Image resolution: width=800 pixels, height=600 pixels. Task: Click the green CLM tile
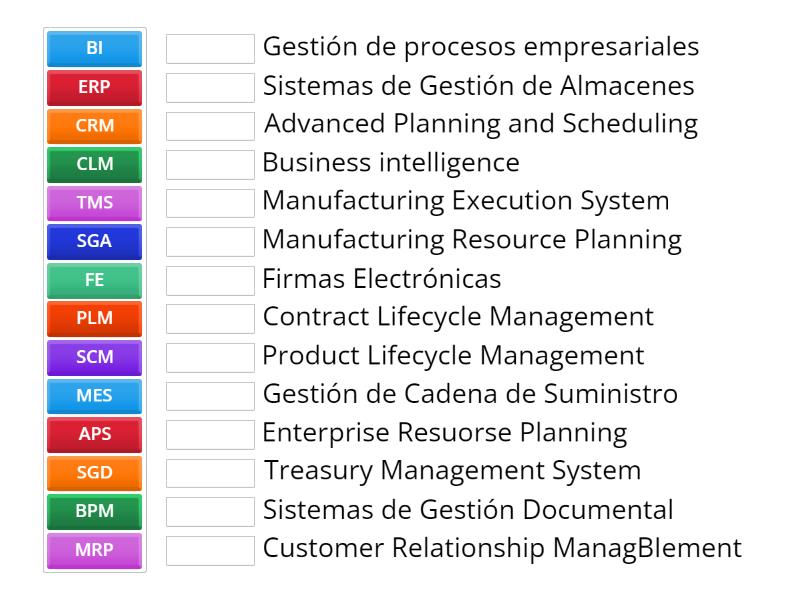95,164
